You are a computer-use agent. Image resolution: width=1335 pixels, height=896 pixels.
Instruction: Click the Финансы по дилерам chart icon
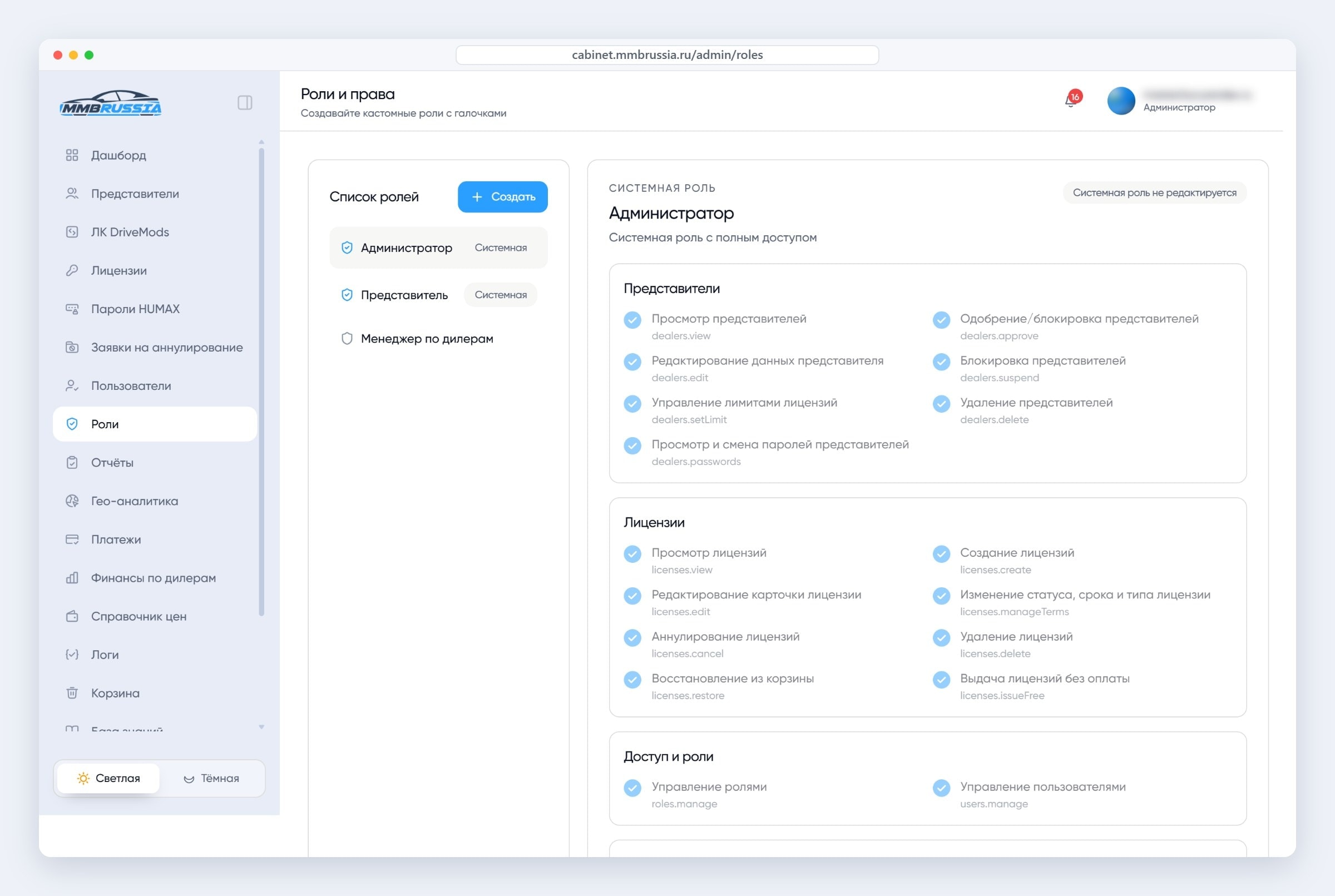click(72, 578)
